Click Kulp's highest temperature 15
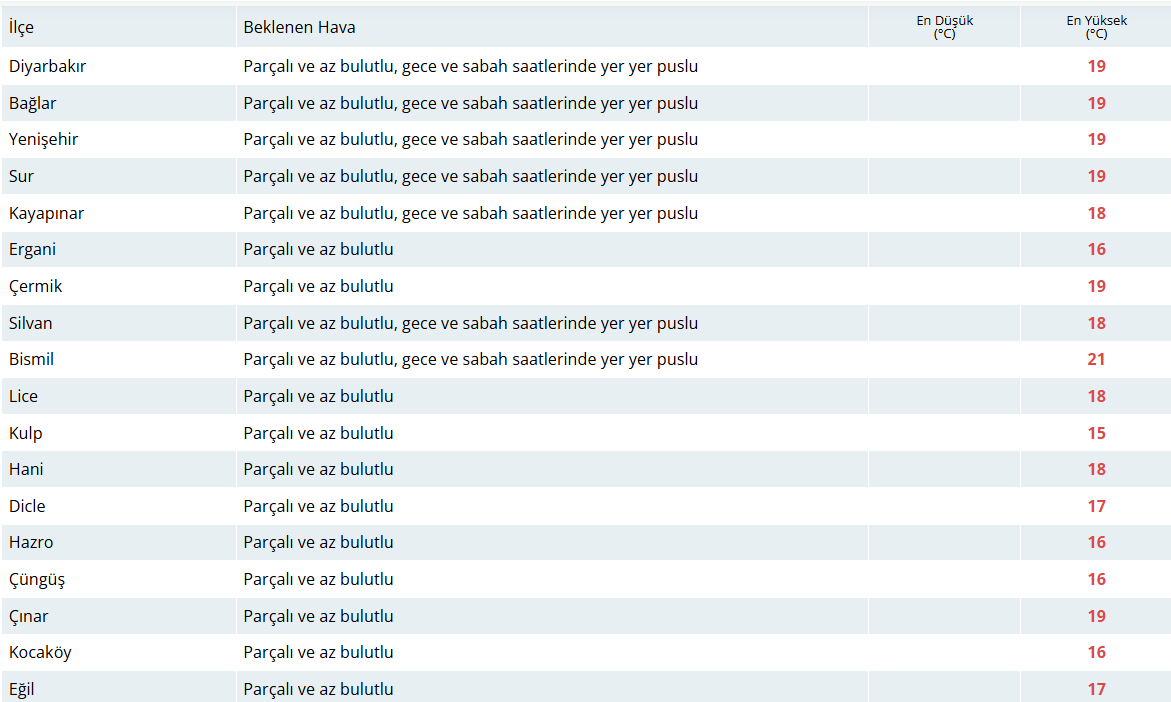 [x=1096, y=433]
